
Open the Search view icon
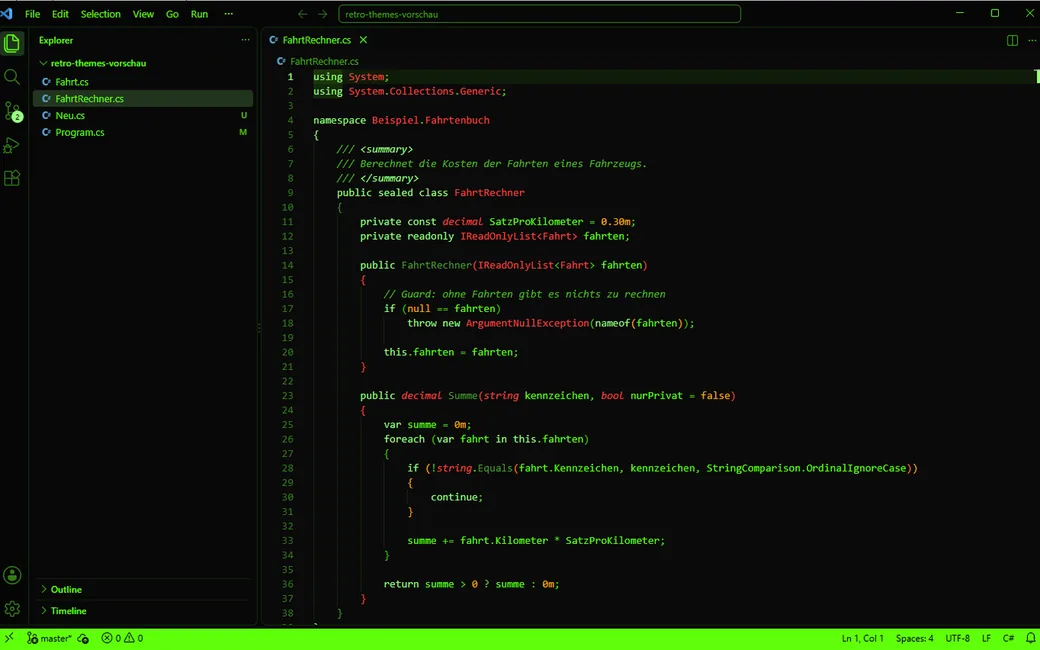click(x=12, y=77)
